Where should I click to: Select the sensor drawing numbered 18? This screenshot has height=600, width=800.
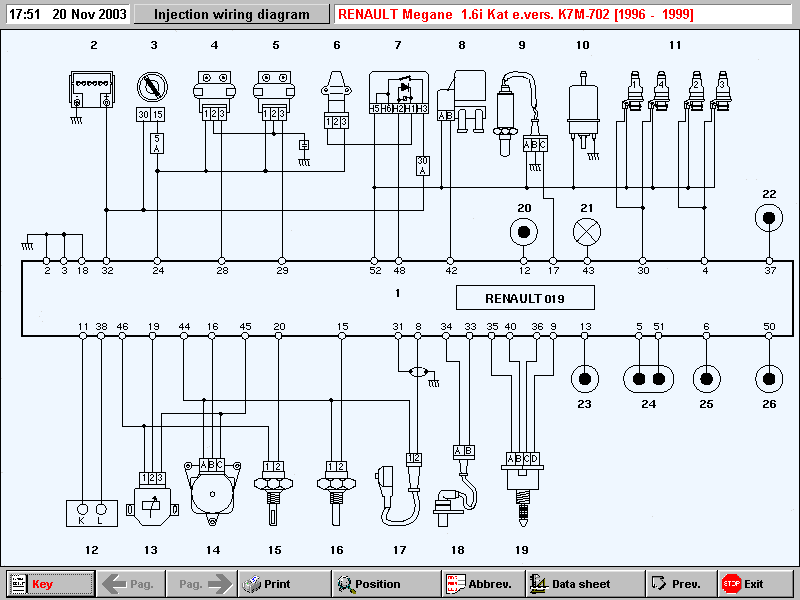(x=456, y=486)
